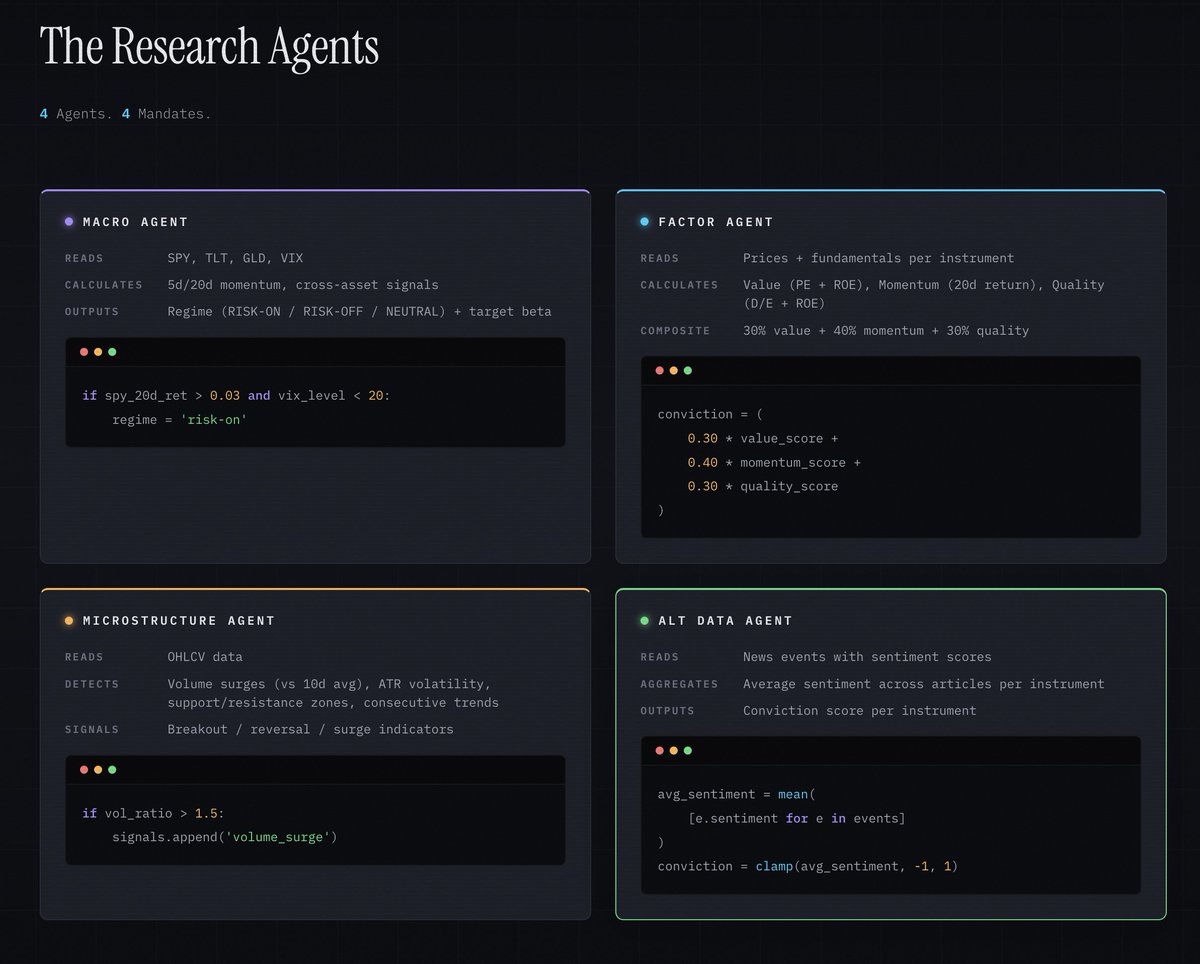1200x964 pixels.
Task: Click the green dot beside Alt Data Agent
Action: (x=645, y=621)
